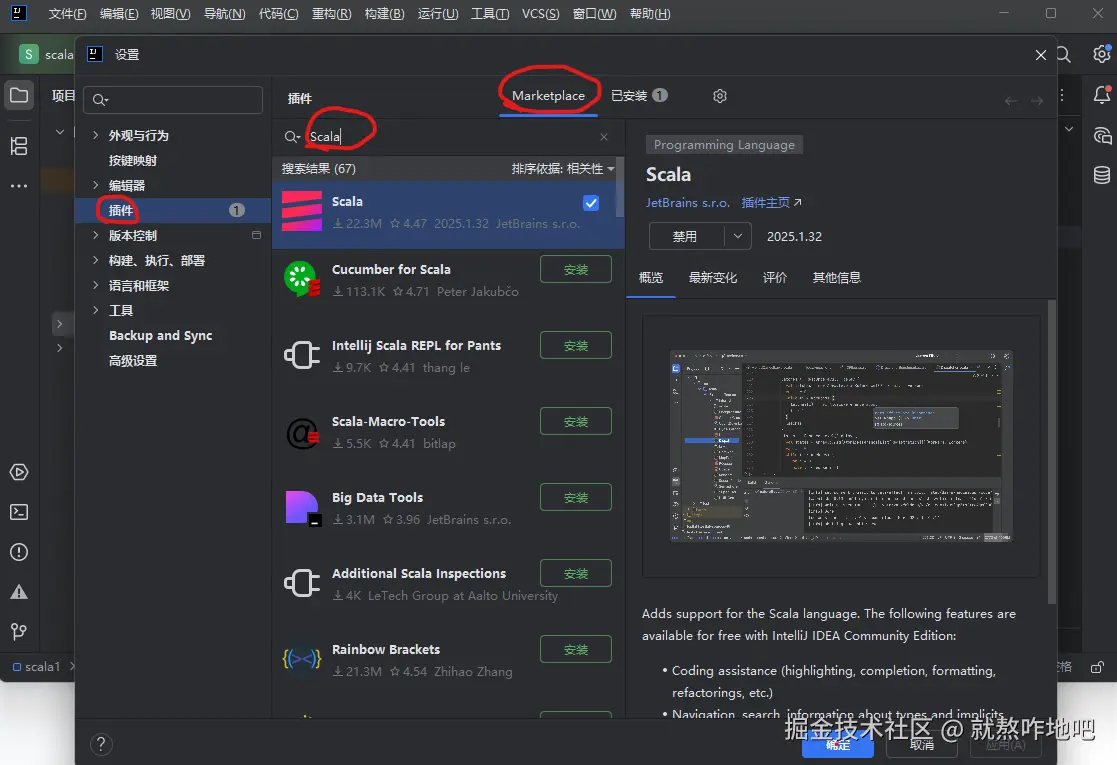Click the Scala plugin screenshot thumbnail
This screenshot has height=765, width=1117.
841,447
